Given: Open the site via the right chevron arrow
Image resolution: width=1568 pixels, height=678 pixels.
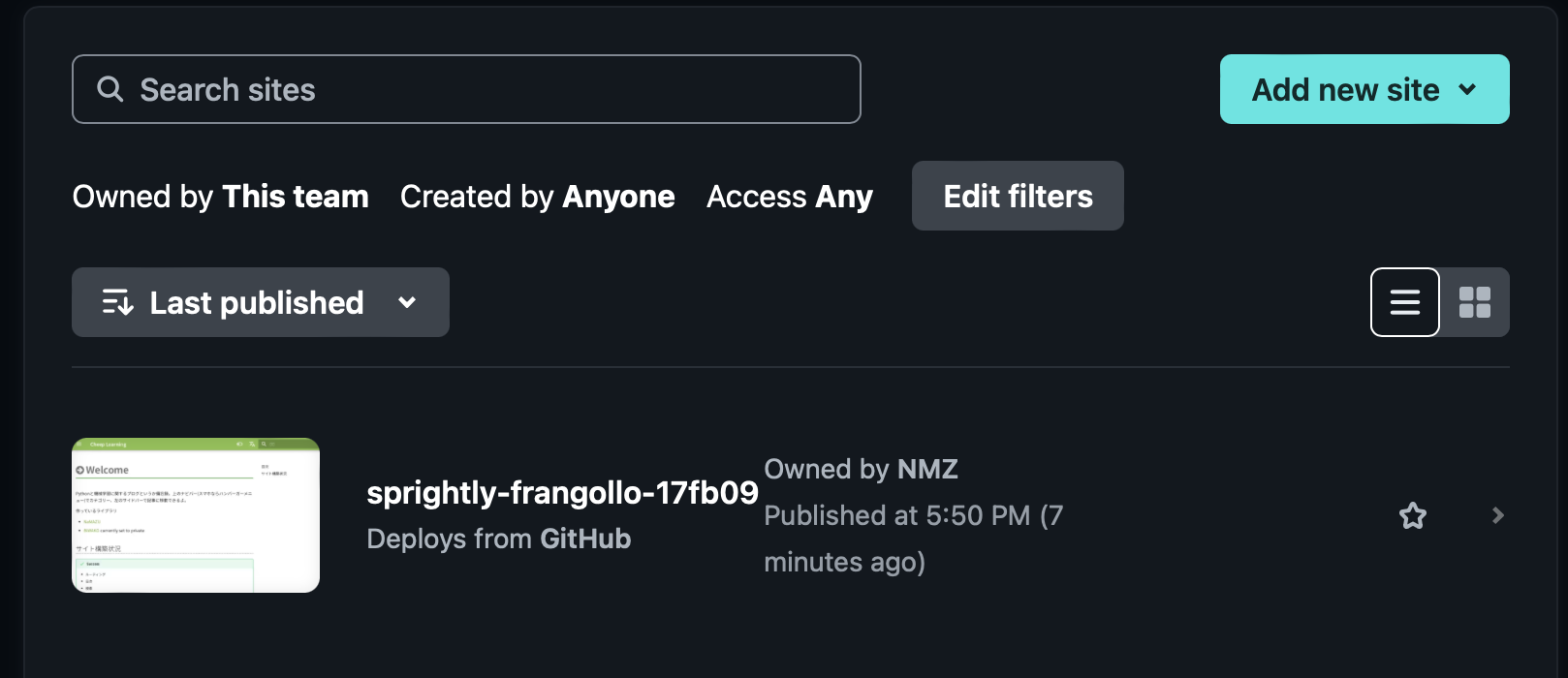Looking at the screenshot, I should pyautogui.click(x=1497, y=515).
